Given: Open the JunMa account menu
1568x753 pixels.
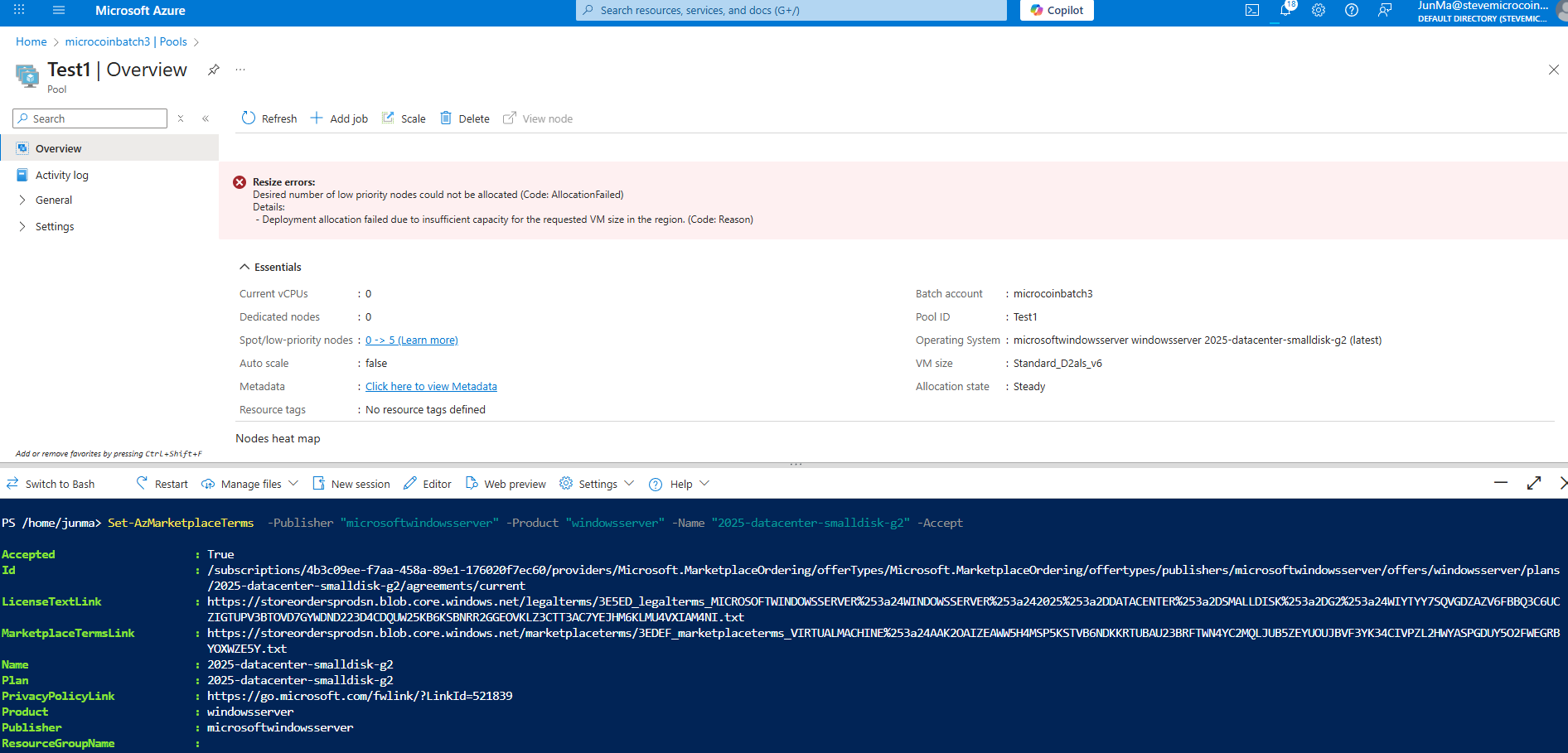Looking at the screenshot, I should click(x=1483, y=11).
